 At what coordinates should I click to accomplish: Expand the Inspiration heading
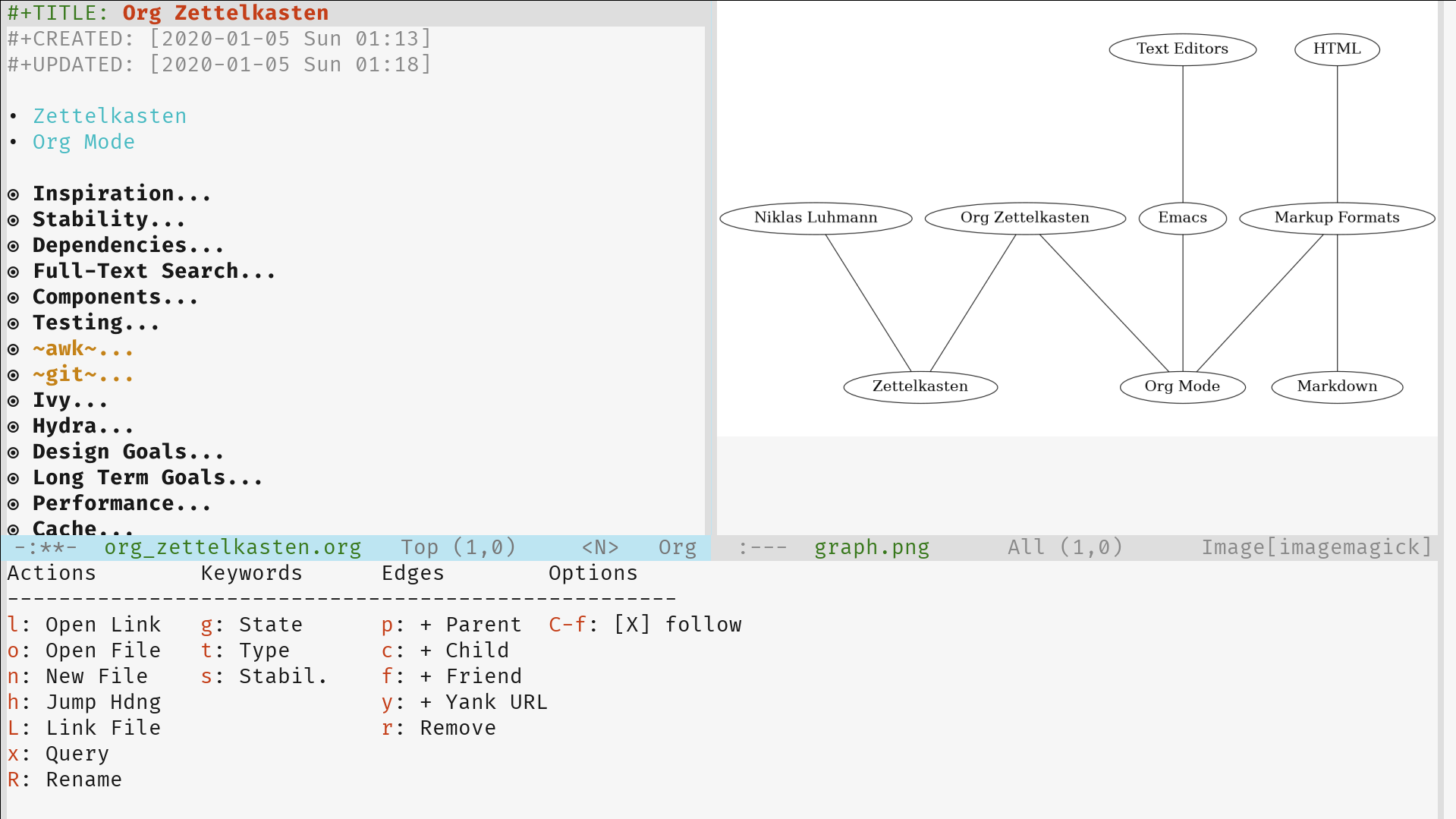[121, 194]
